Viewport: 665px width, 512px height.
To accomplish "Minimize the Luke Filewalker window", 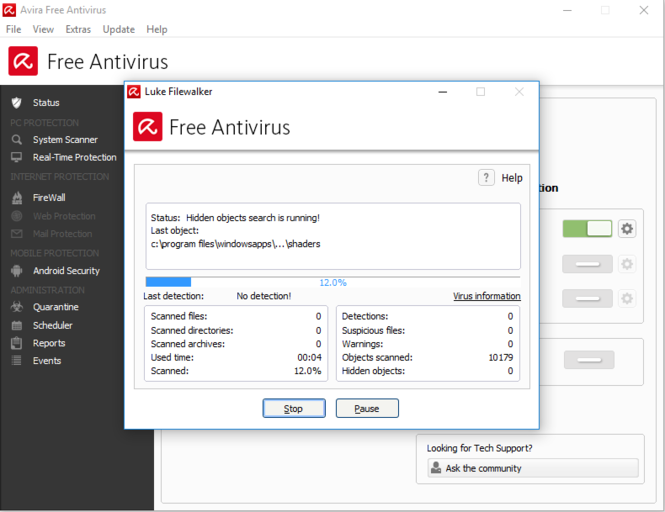I will 443,92.
